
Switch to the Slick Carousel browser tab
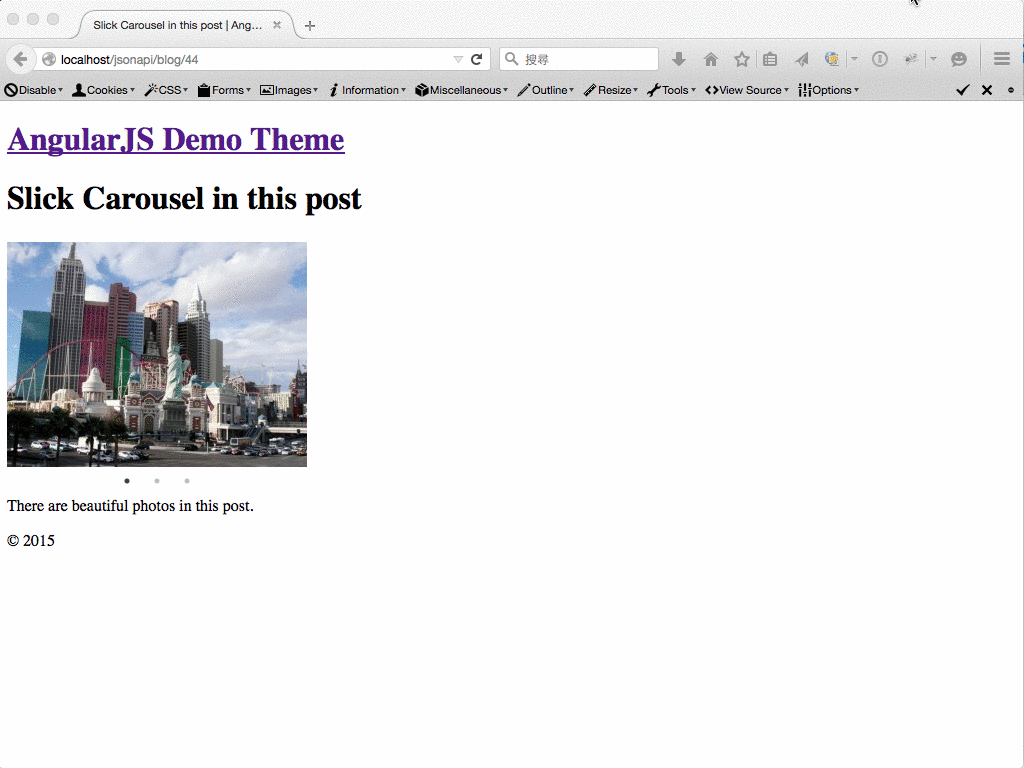point(180,25)
